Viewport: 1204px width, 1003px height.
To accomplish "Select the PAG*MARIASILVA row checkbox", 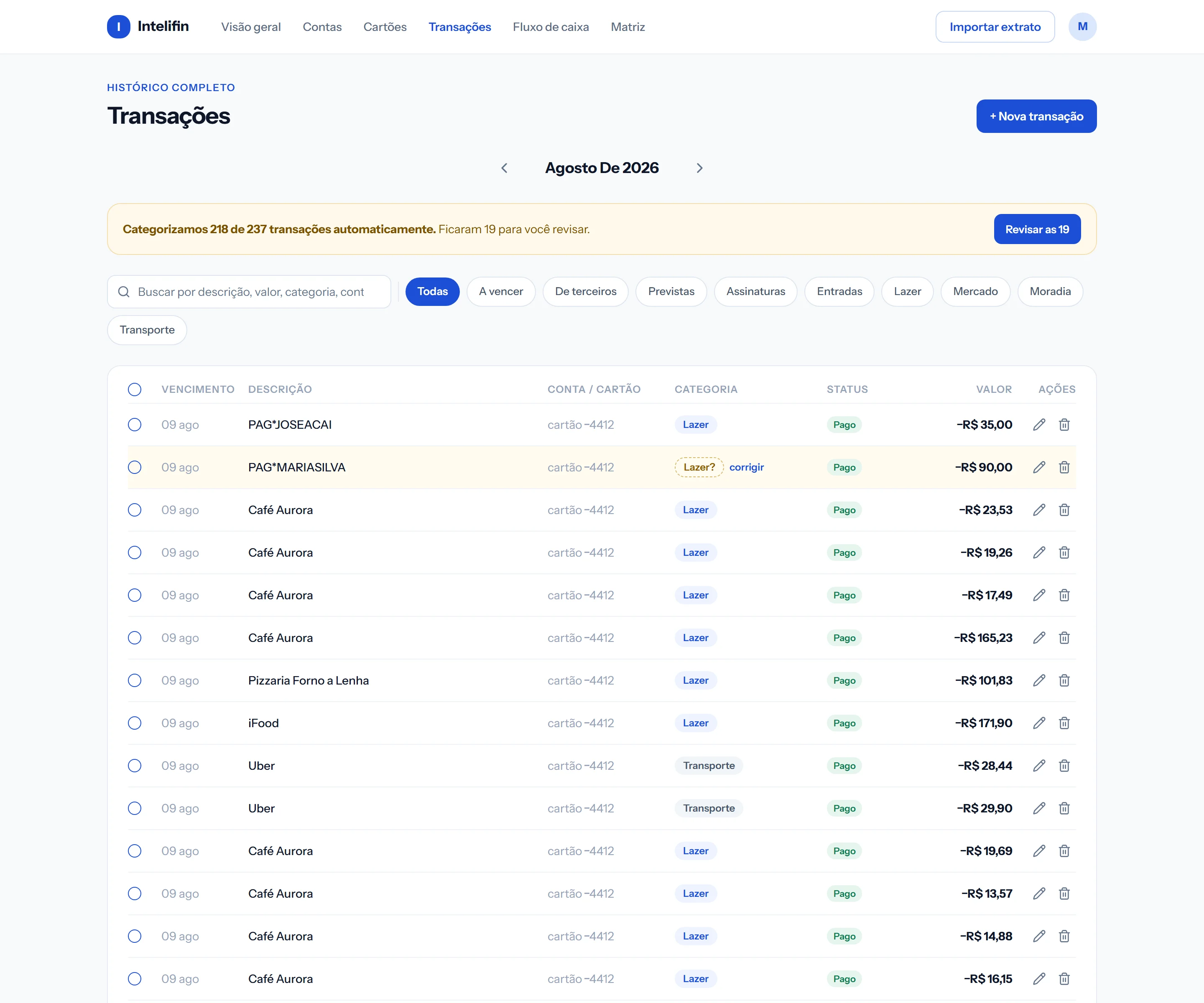I will click(x=135, y=467).
